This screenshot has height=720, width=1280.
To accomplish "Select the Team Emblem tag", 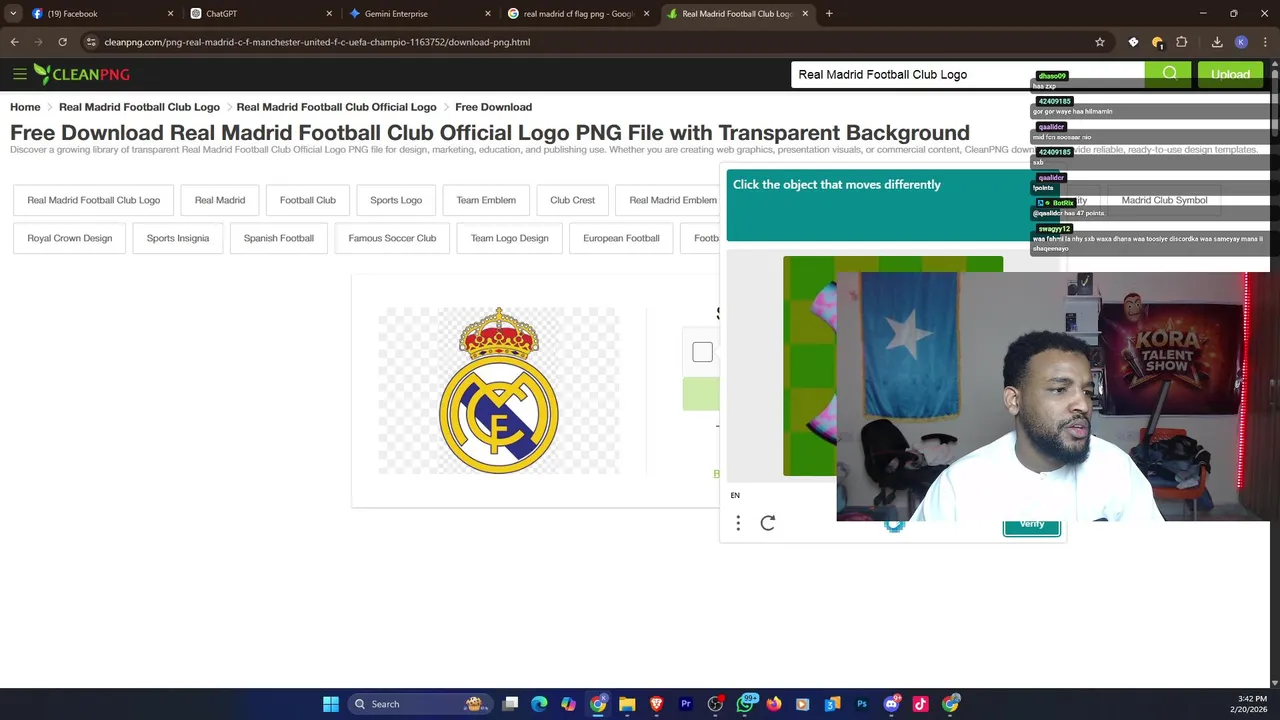I will tap(486, 200).
